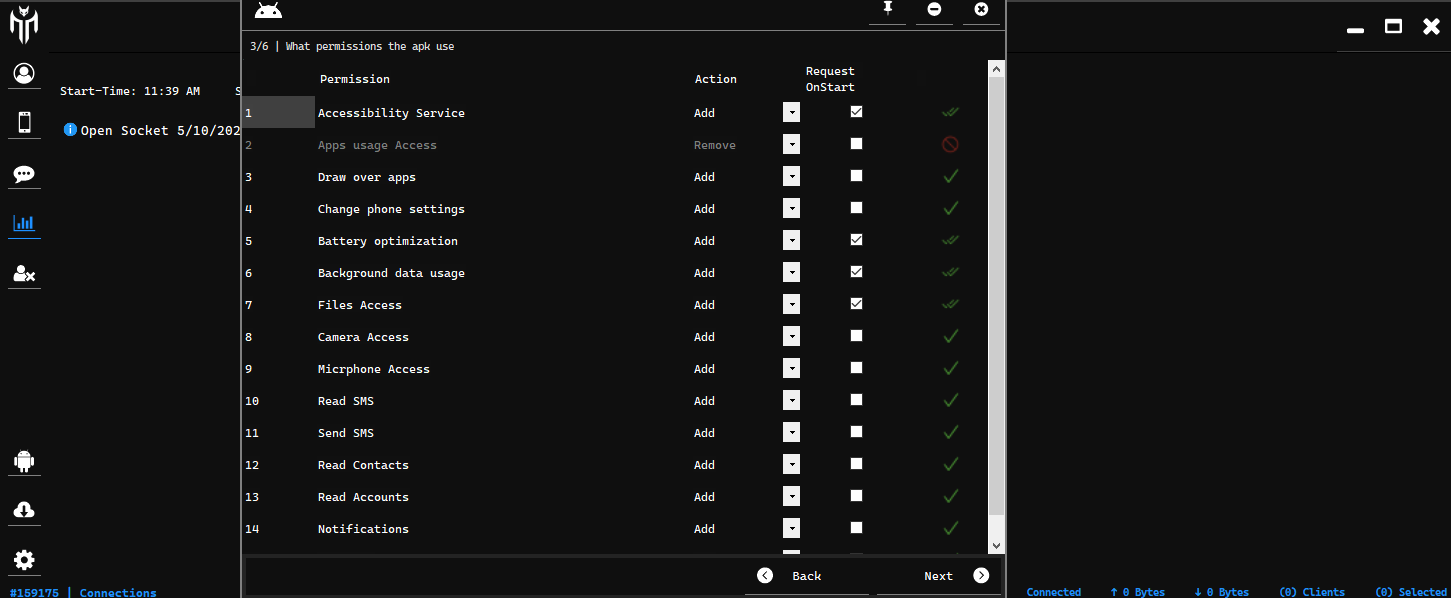Expand the Action dropdown for Apps usage Access

pyautogui.click(x=791, y=145)
